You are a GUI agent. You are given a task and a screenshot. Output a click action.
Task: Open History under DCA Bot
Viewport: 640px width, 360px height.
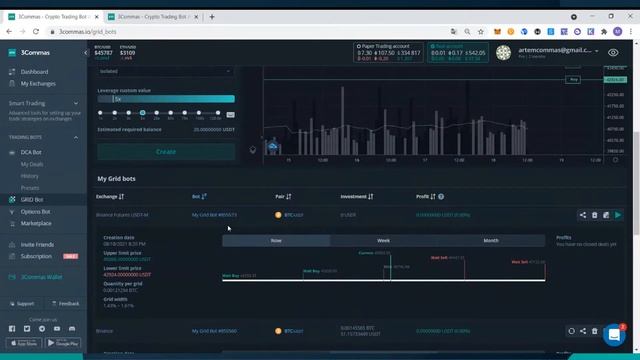click(x=29, y=176)
